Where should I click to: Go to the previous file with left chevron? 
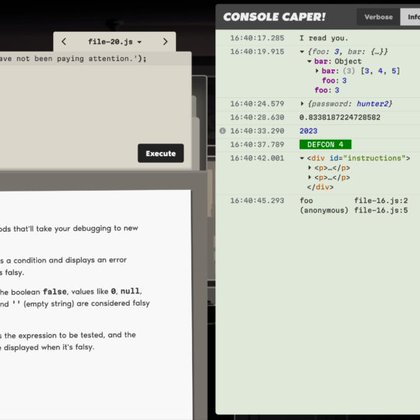pyautogui.click(x=64, y=42)
